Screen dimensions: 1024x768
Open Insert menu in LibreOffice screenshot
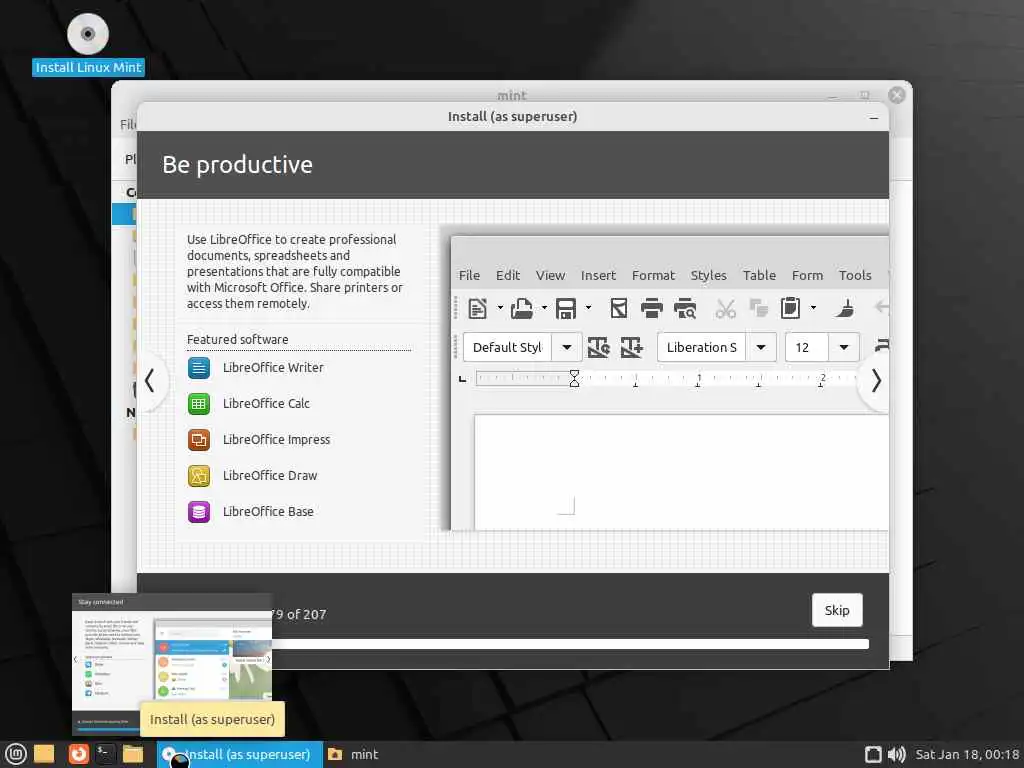coord(598,276)
